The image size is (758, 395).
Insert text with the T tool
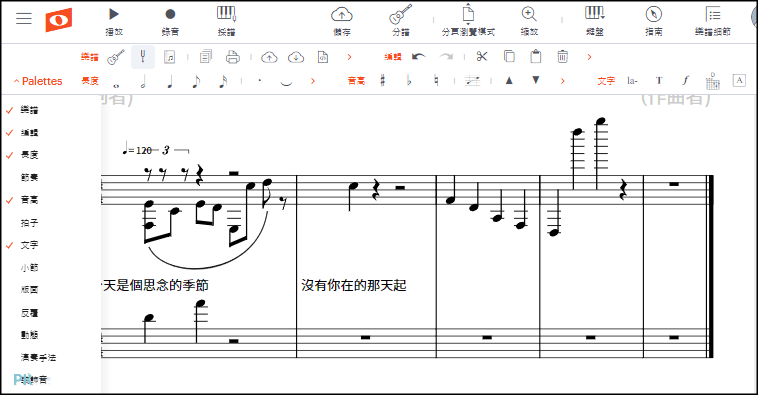pos(659,81)
